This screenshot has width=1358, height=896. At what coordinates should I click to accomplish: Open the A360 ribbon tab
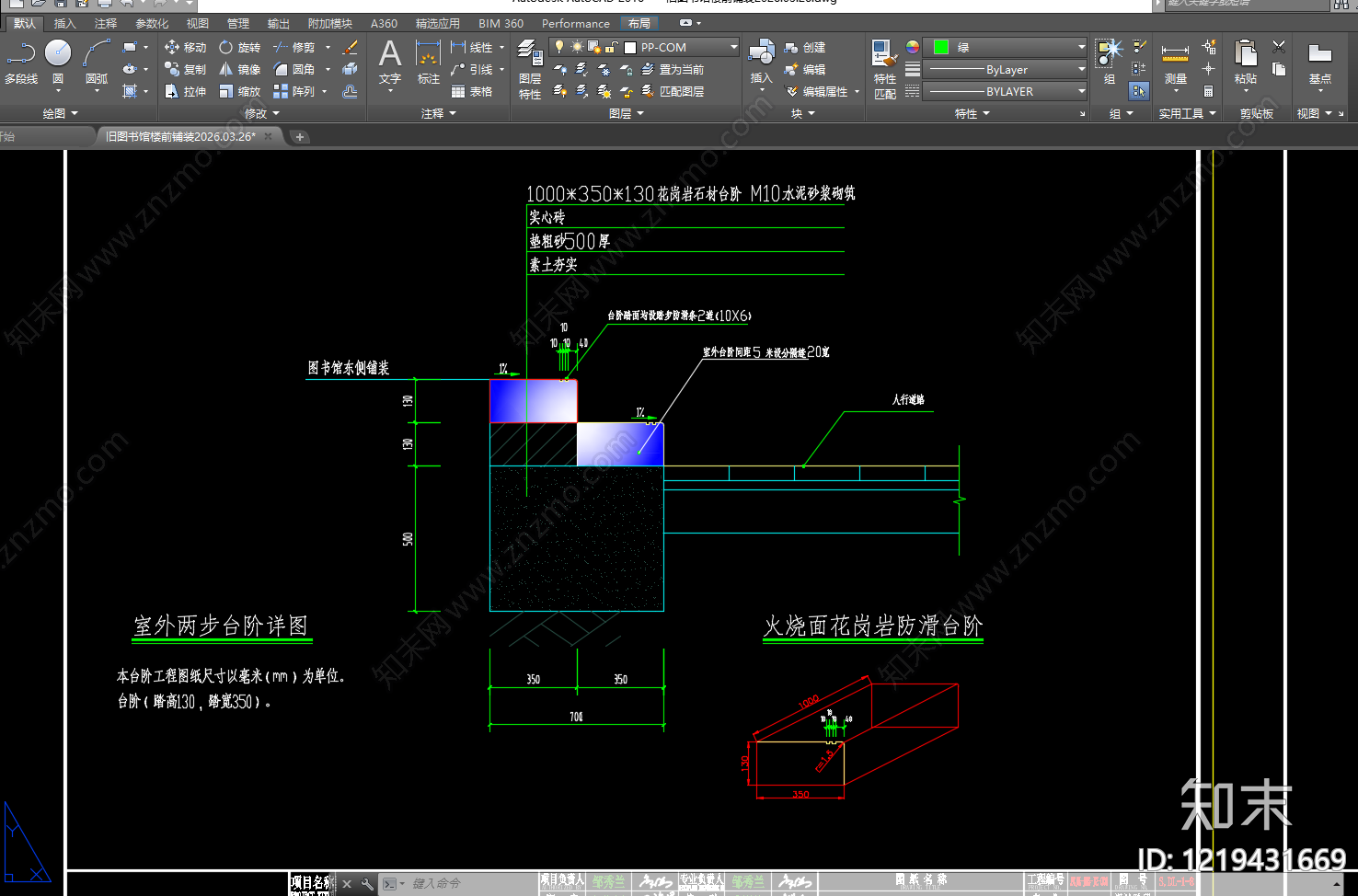tap(384, 23)
